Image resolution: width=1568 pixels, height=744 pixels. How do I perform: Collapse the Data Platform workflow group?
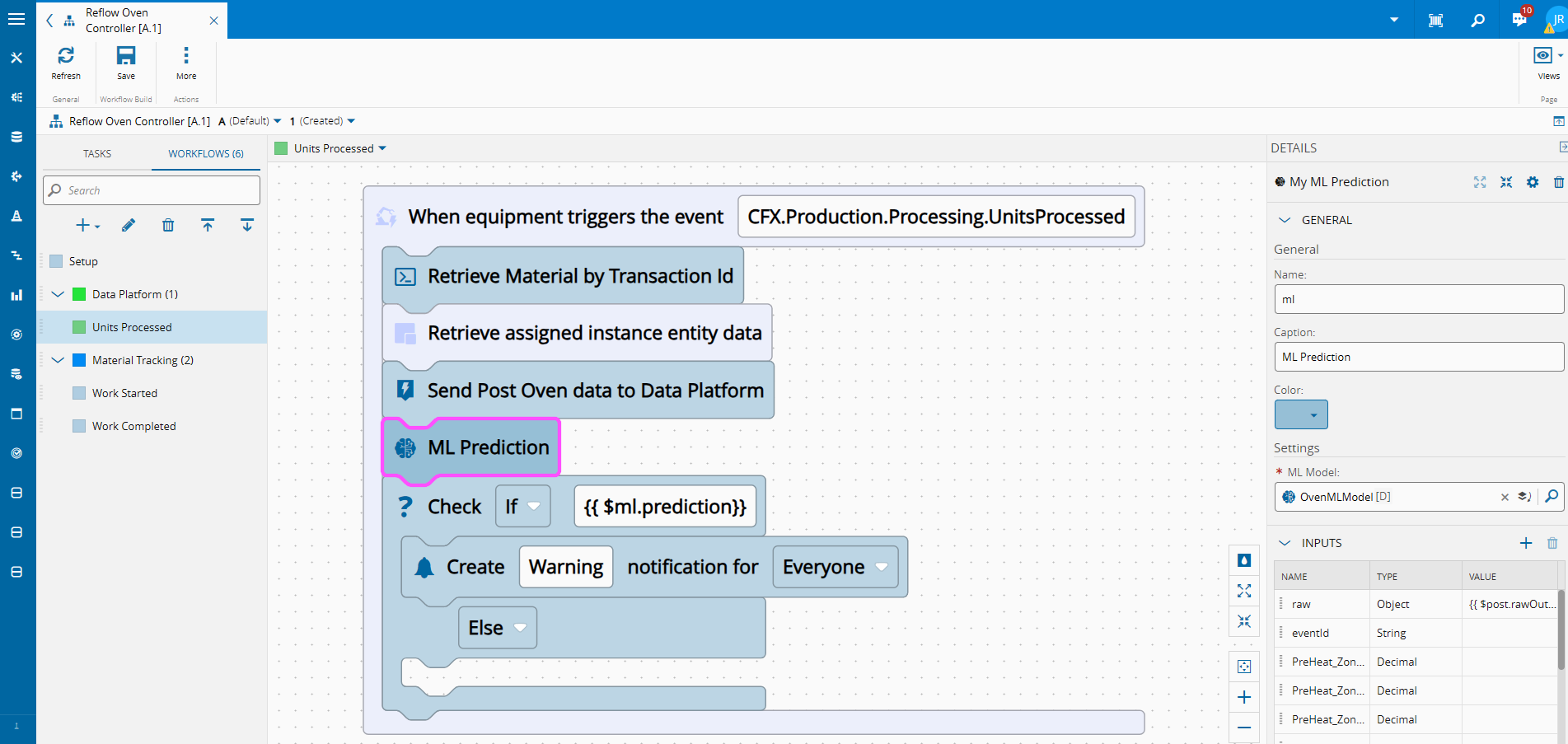[58, 294]
